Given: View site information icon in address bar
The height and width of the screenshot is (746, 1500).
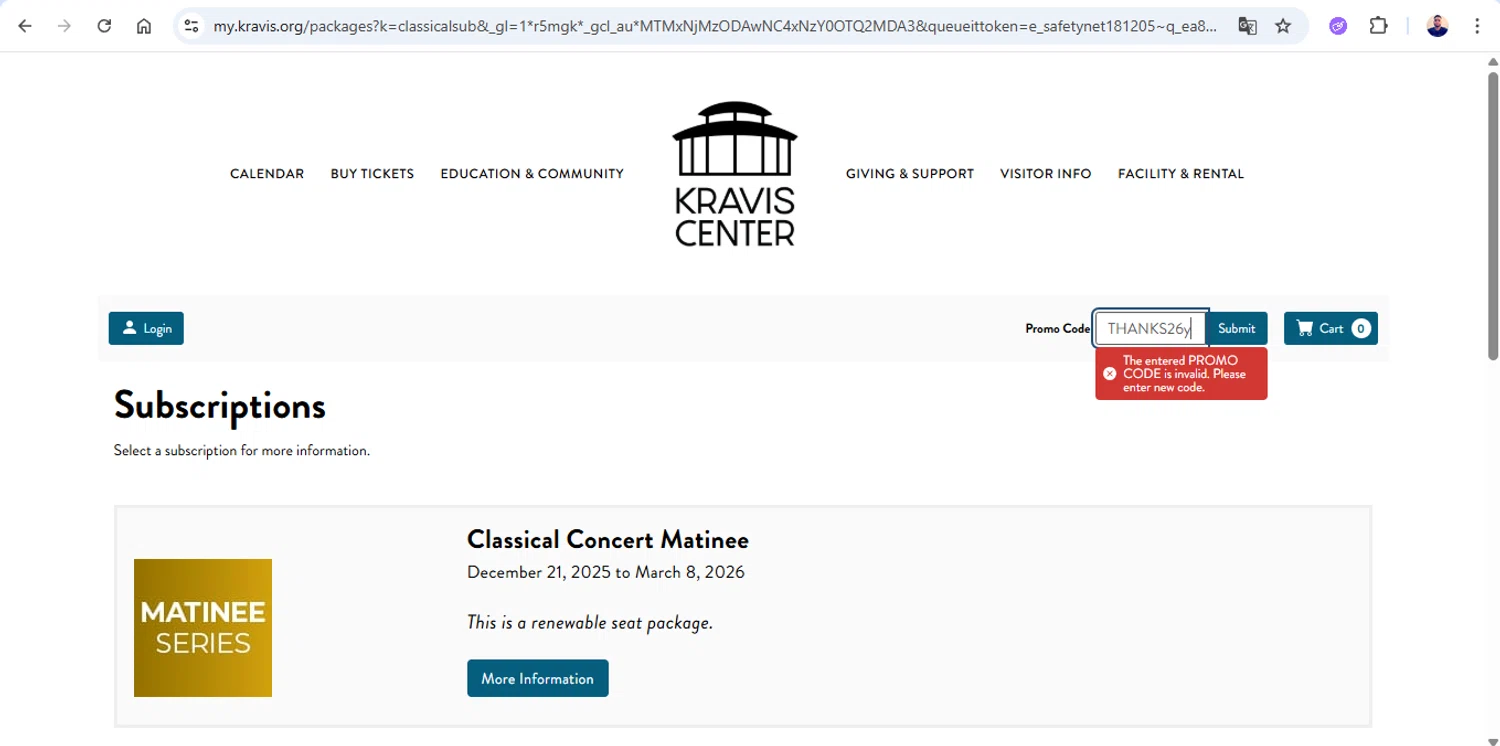Looking at the screenshot, I should [x=192, y=26].
